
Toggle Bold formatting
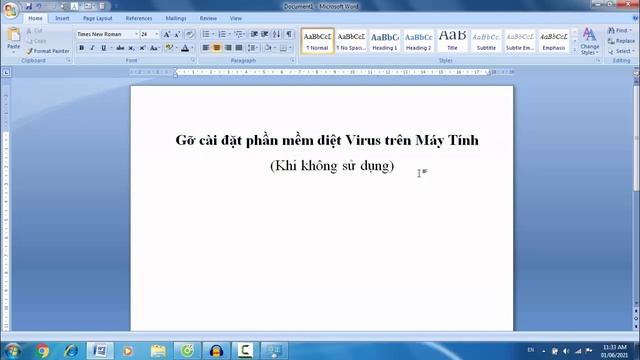click(82, 48)
